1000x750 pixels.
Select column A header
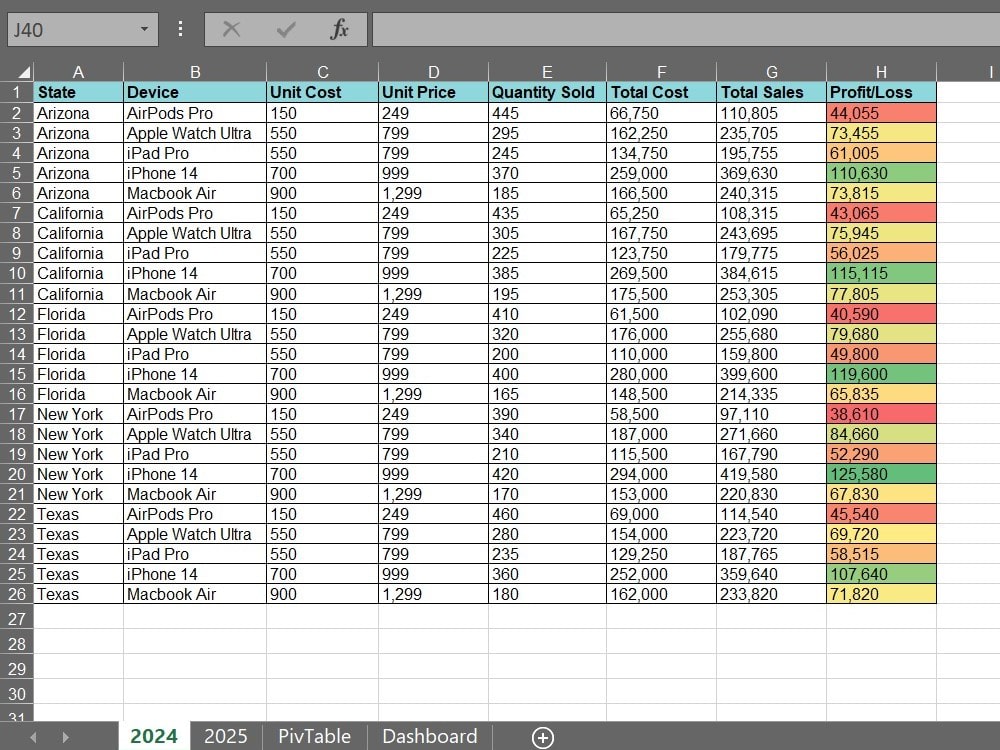(x=78, y=72)
